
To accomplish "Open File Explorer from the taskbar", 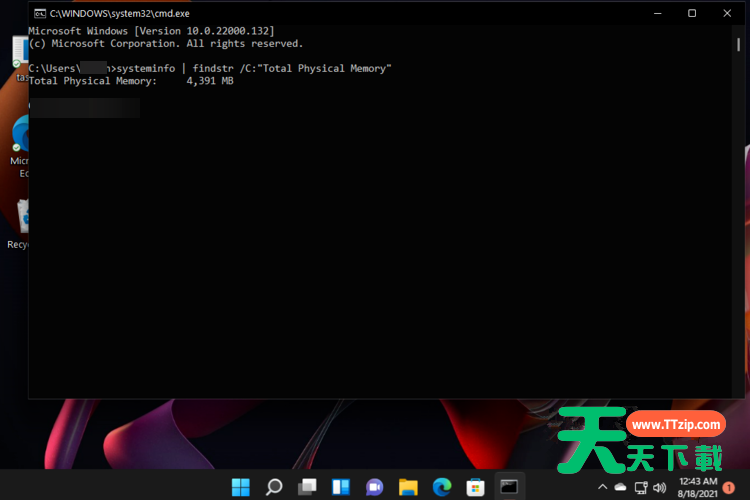I will tap(408, 487).
